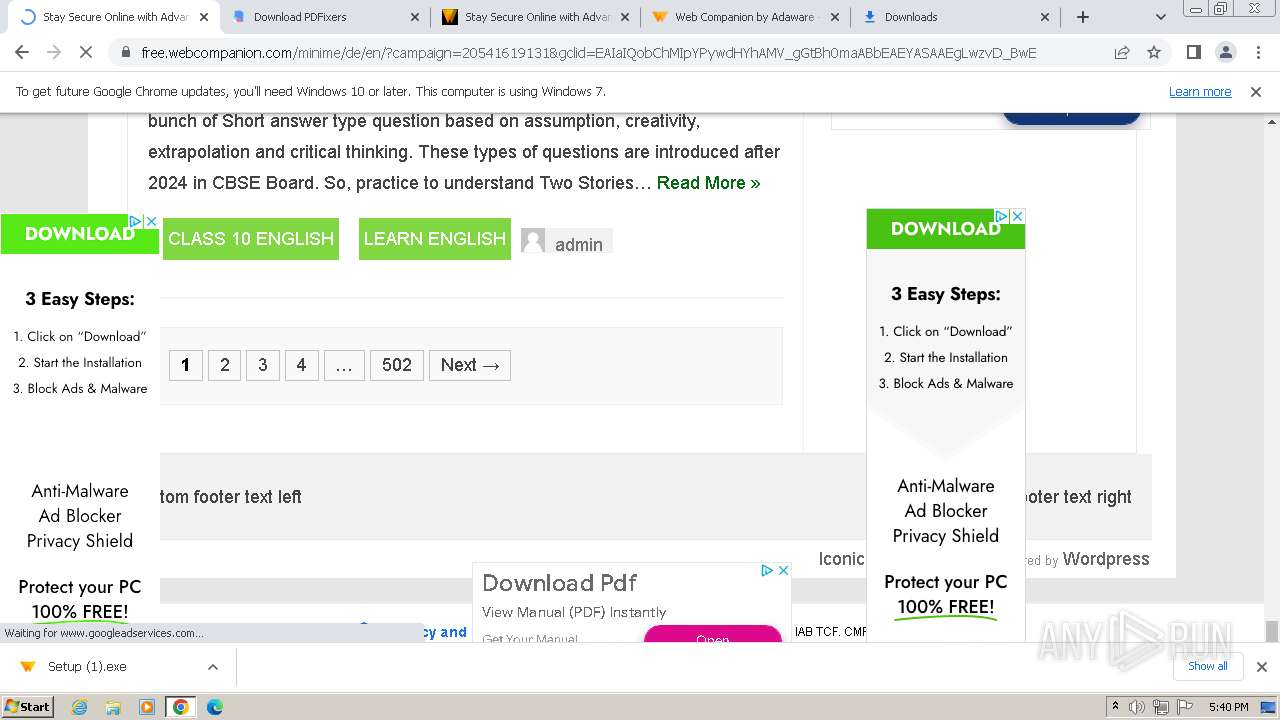Open the Read More » link

(708, 183)
